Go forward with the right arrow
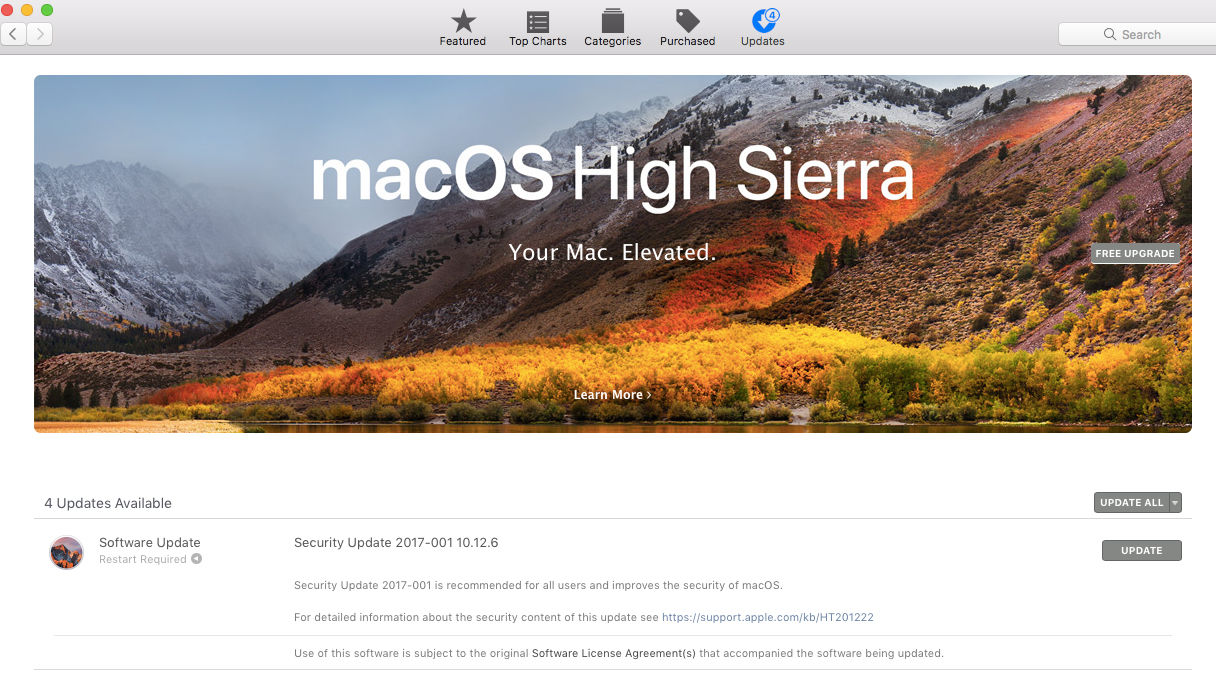Screen dimensions: 1216x684 click(40, 34)
